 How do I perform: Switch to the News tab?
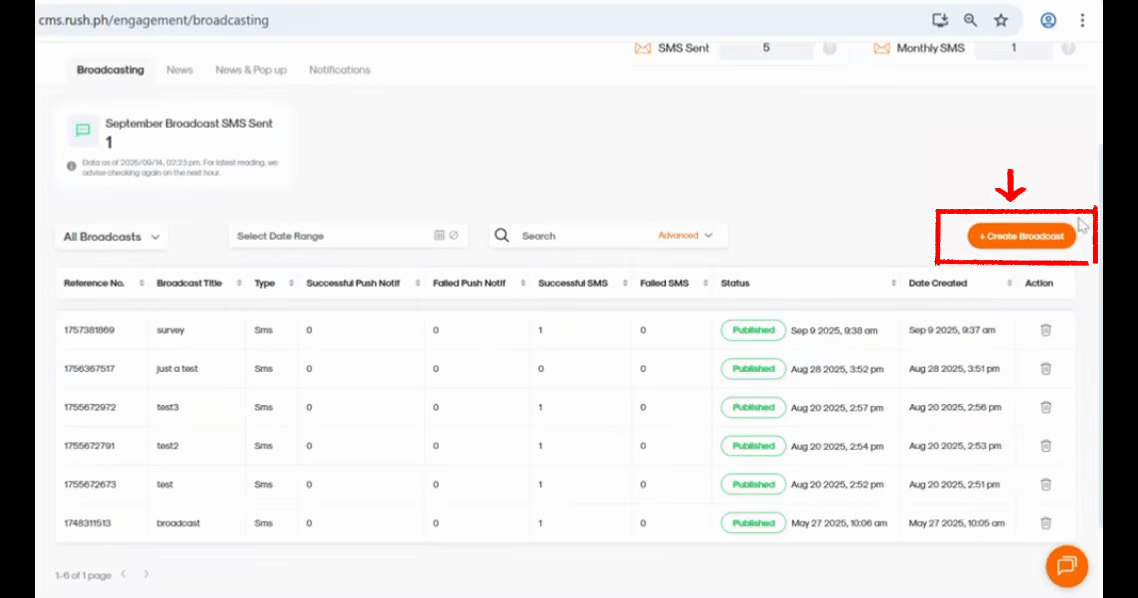tap(180, 70)
